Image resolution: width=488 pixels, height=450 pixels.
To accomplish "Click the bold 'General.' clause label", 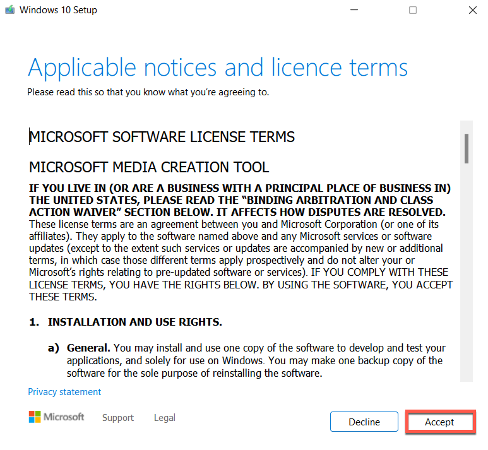I will [88, 348].
